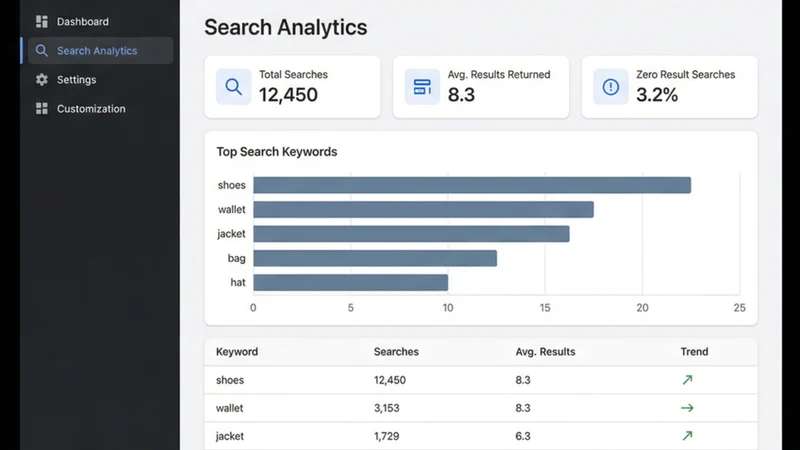Click the Avg. Results Returned card icon
This screenshot has width=800, height=450.
pos(422,87)
